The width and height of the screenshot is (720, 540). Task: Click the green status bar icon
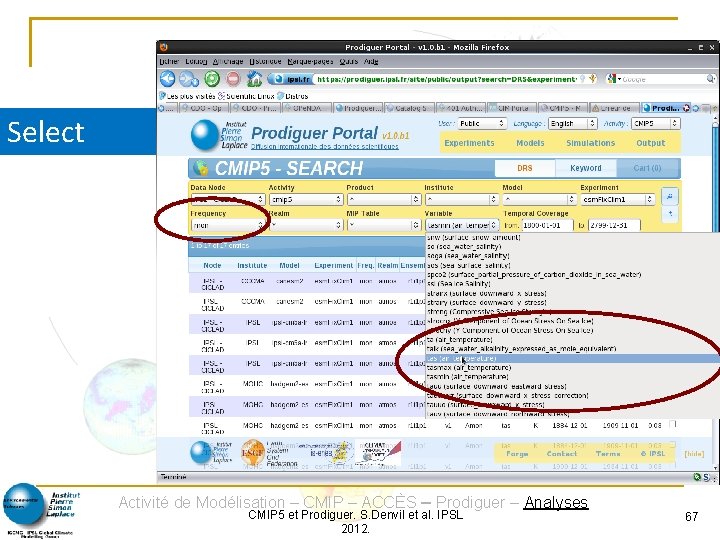click(697, 477)
